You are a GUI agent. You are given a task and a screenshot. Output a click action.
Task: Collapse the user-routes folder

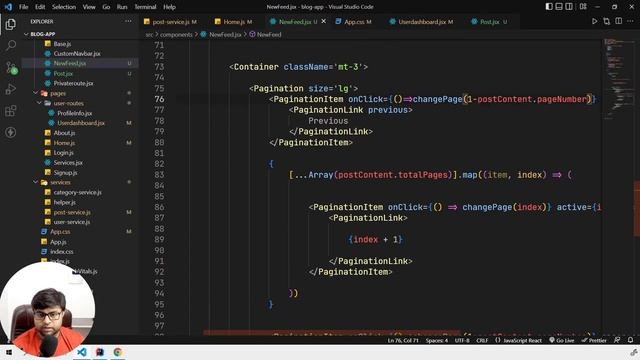68,103
